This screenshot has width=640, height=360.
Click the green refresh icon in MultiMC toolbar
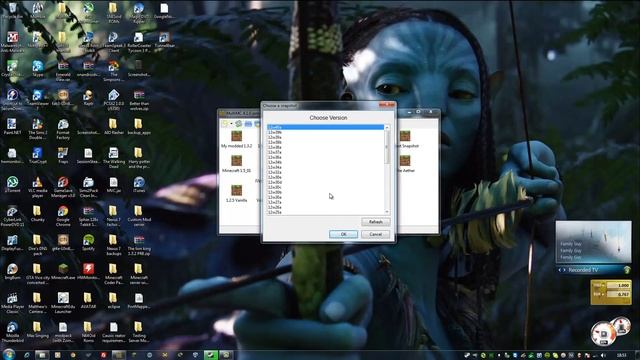tap(238, 123)
